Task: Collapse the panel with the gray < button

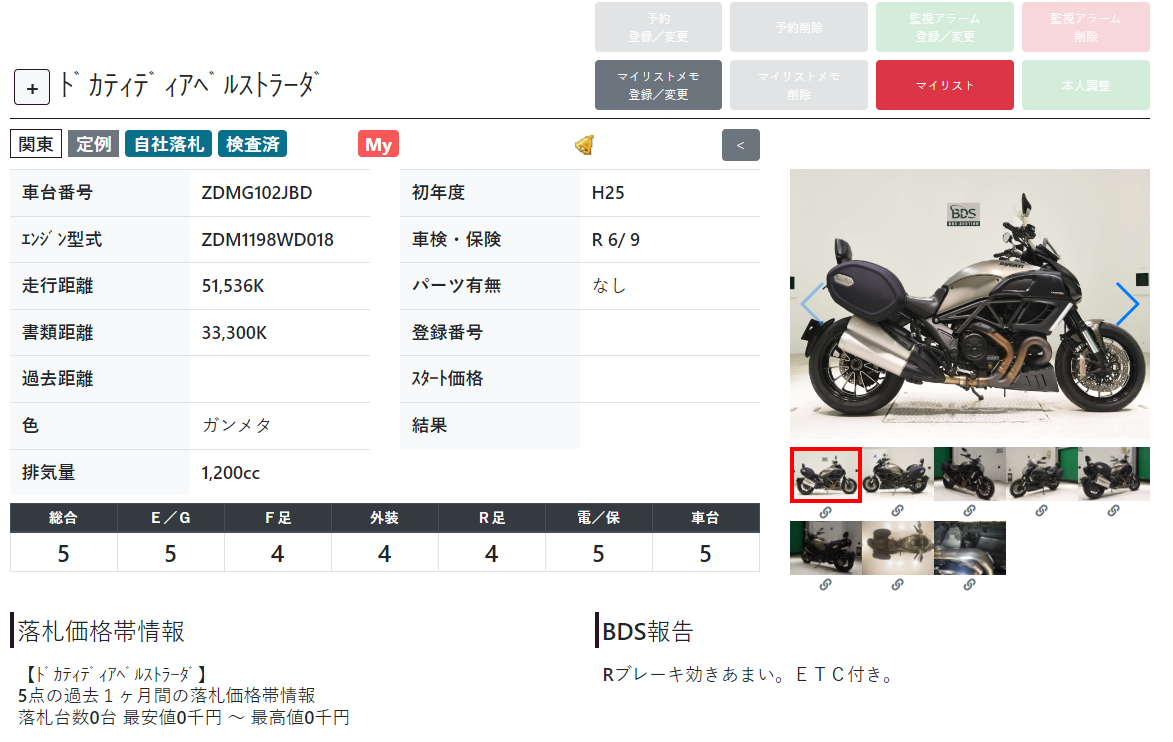Action: pyautogui.click(x=741, y=145)
